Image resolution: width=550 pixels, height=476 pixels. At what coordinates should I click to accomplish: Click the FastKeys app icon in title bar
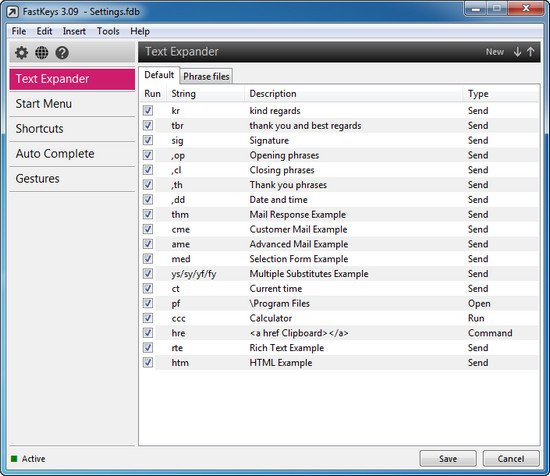click(x=13, y=12)
